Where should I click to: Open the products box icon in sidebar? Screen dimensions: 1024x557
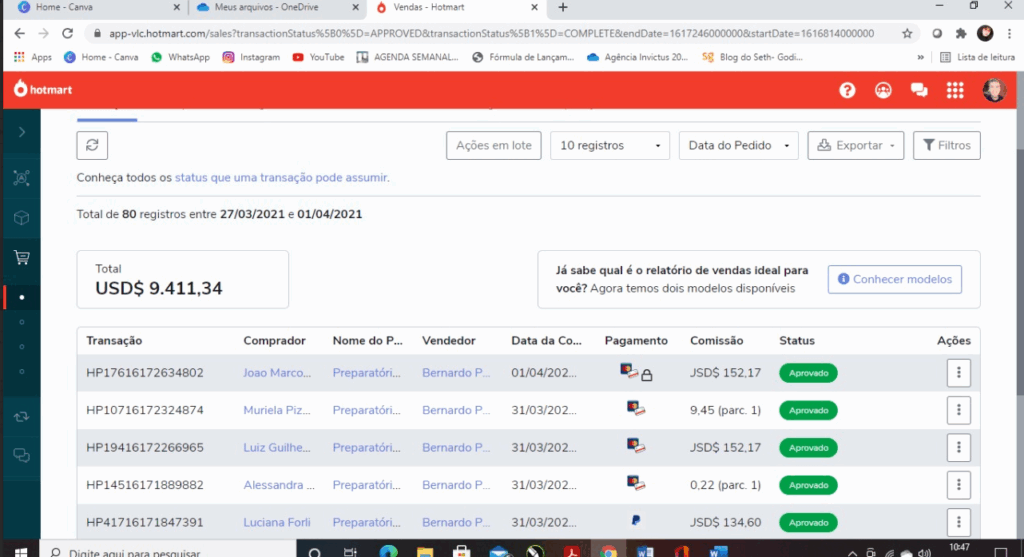coord(22,217)
